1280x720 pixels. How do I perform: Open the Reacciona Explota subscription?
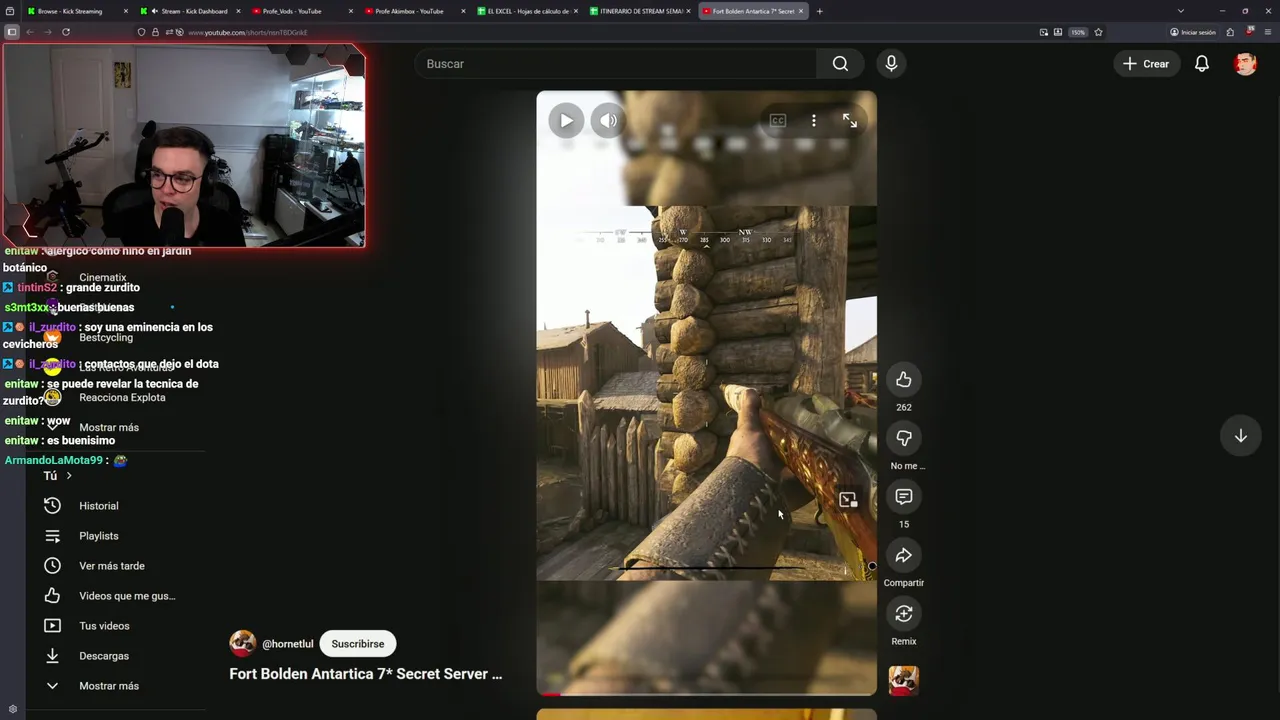click(122, 398)
